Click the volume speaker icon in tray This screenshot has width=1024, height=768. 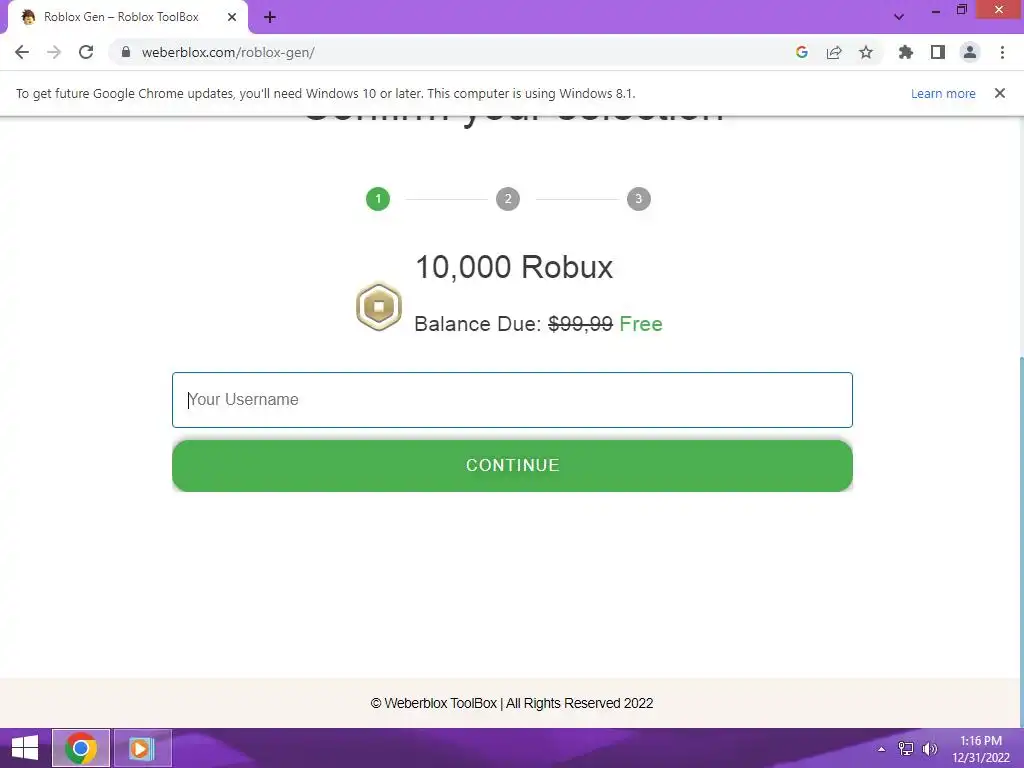tap(929, 748)
